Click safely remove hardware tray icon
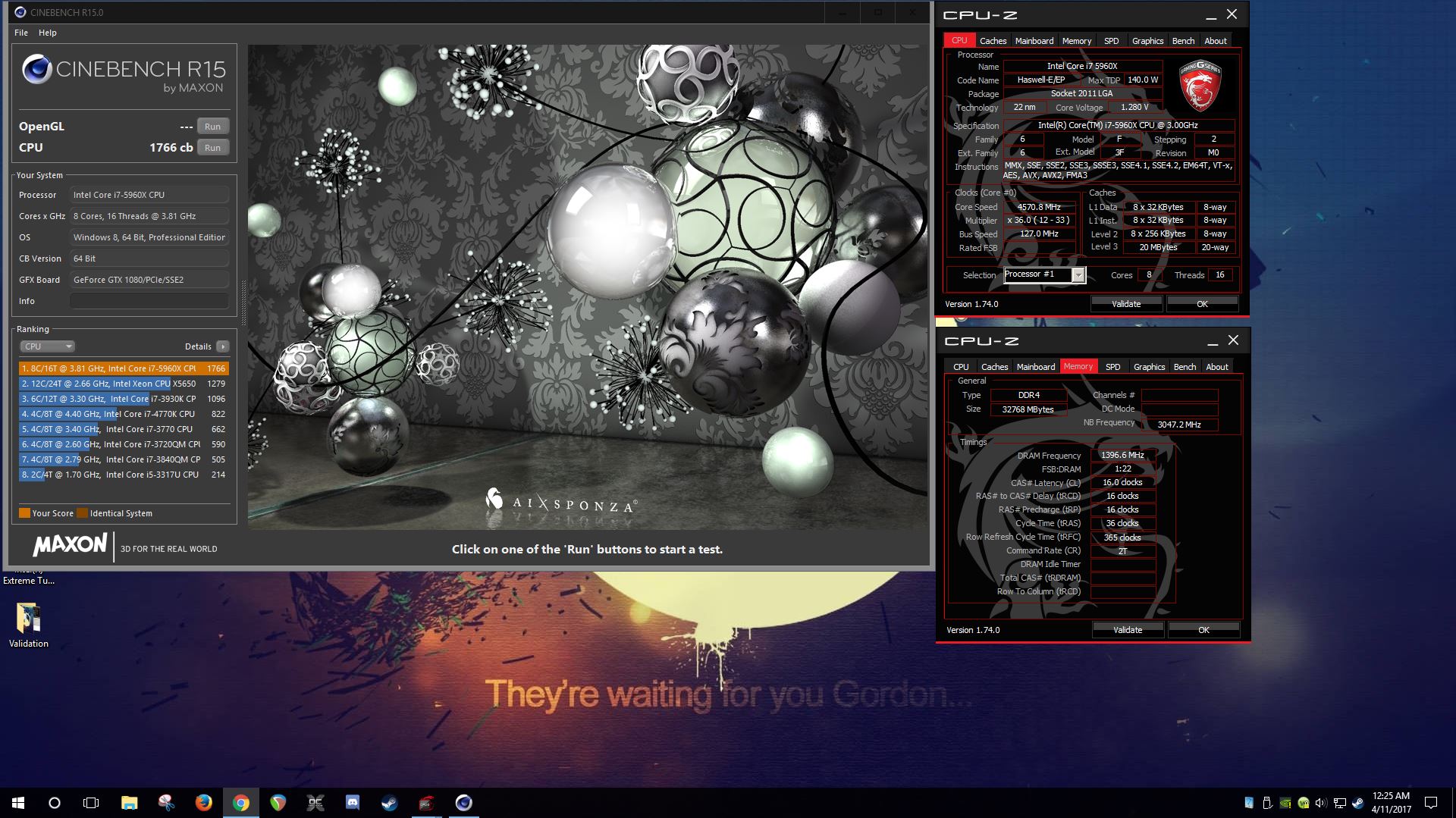 coord(1267,803)
